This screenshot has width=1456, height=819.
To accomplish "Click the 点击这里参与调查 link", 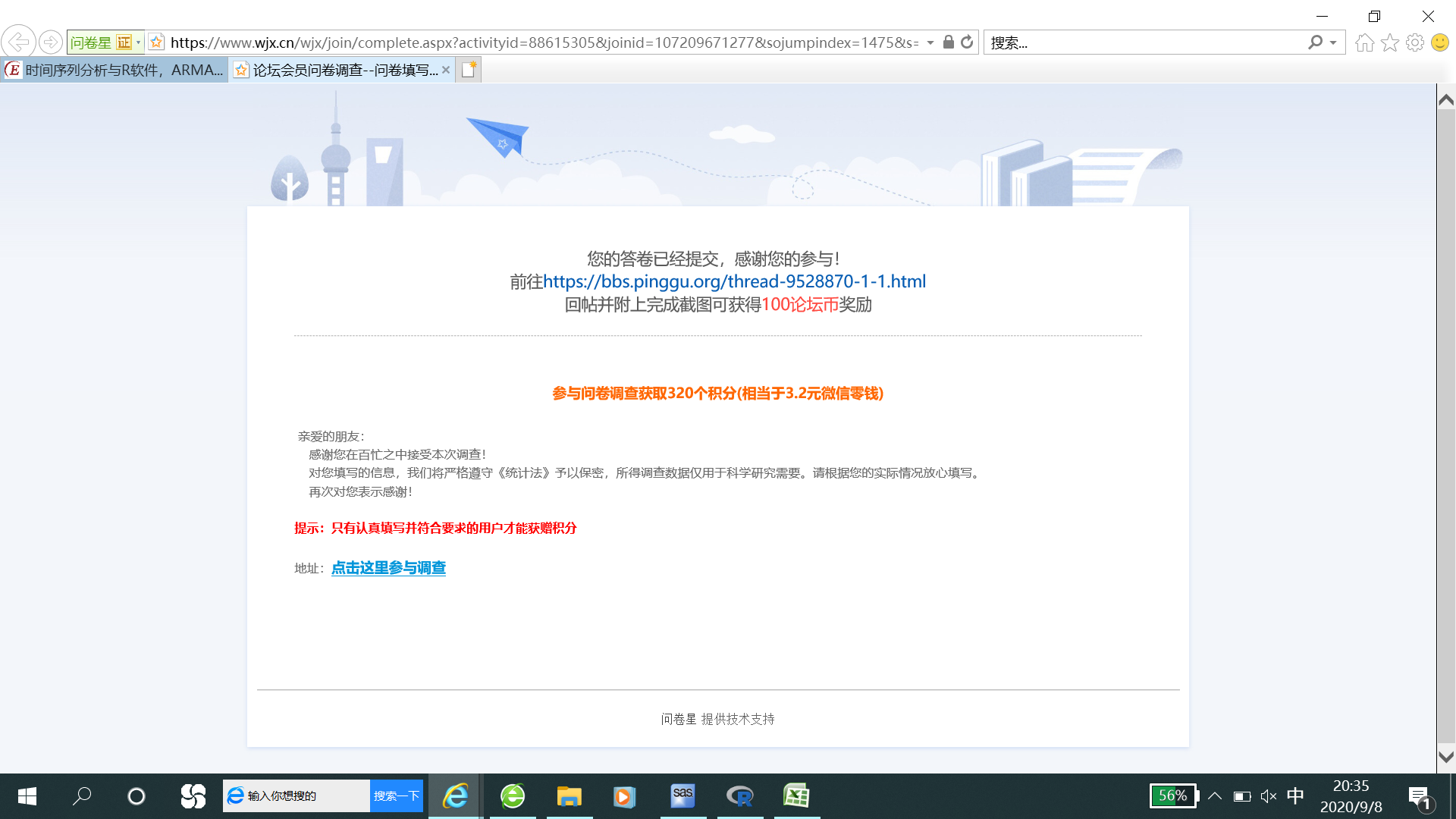I will point(388,568).
